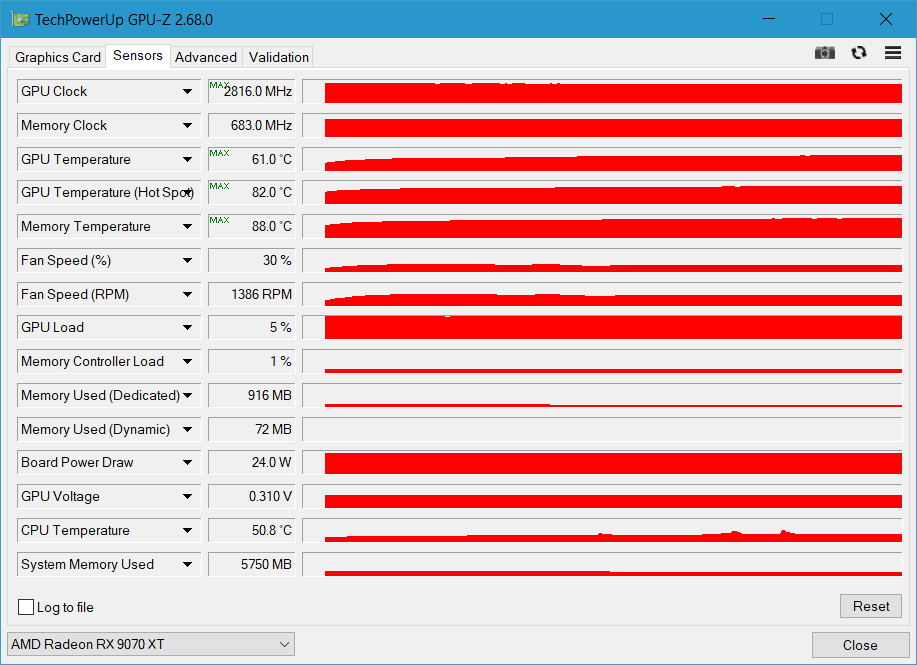Click the 50.8 °C CPU temperature value

[252, 530]
